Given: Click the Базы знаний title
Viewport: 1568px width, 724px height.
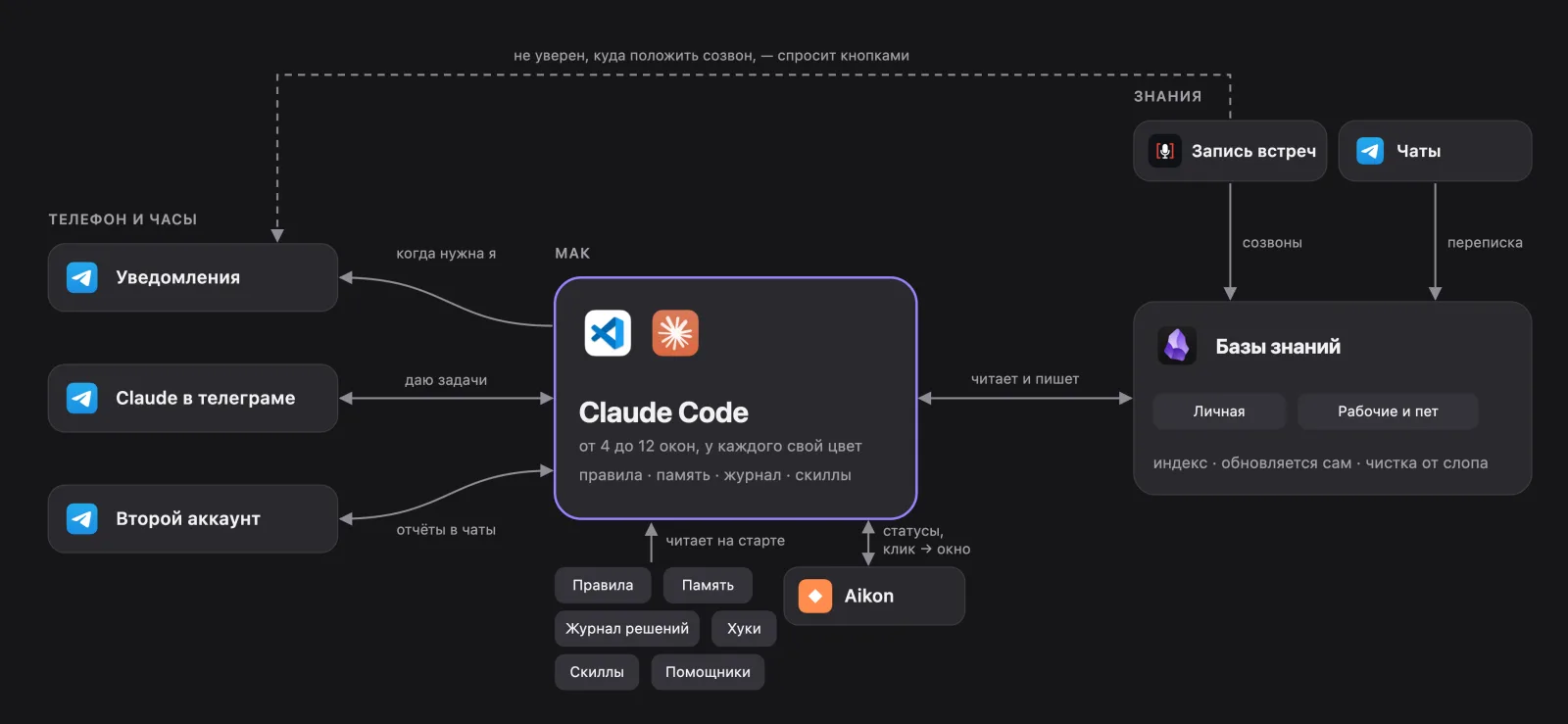Looking at the screenshot, I should coord(1278,346).
